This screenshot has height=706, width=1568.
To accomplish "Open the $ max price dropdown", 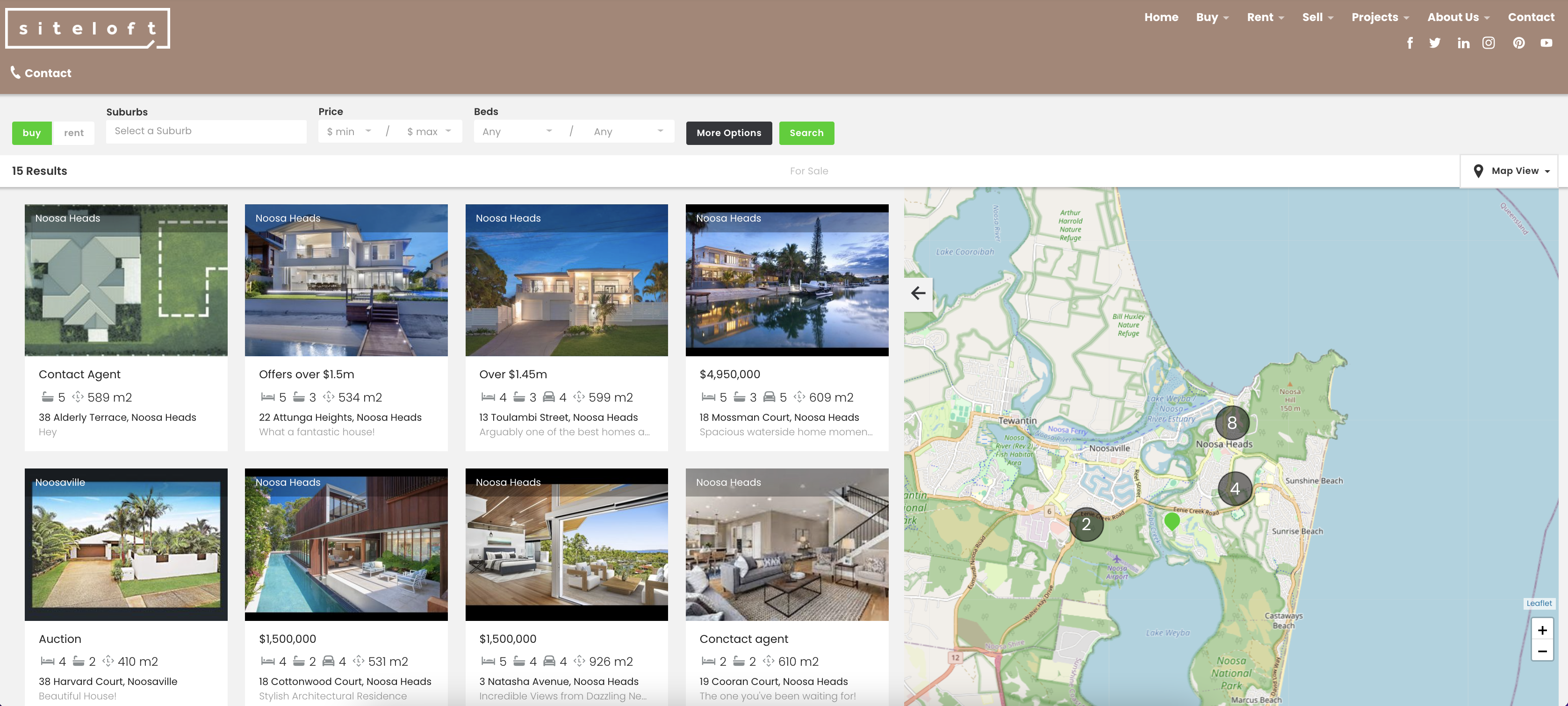I will (429, 131).
